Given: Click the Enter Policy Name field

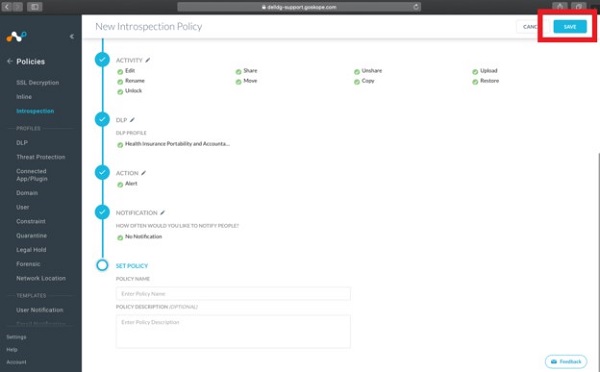Looking at the screenshot, I should (x=233, y=294).
